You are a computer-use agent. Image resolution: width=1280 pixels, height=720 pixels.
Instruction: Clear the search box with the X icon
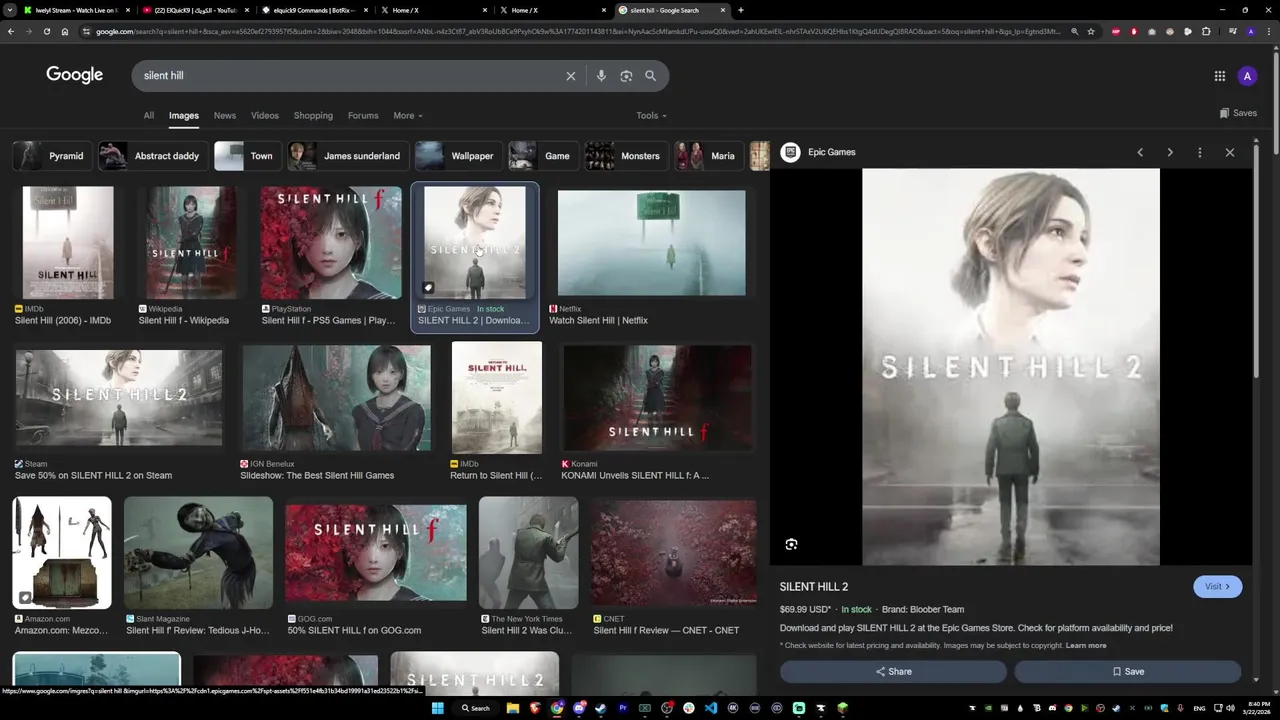(571, 76)
